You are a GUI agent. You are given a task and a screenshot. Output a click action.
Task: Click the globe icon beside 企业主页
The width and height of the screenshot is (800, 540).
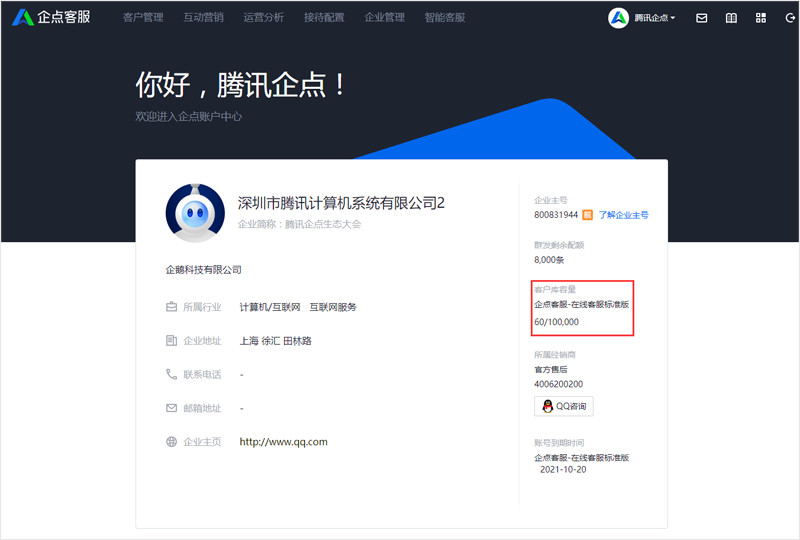pos(171,441)
